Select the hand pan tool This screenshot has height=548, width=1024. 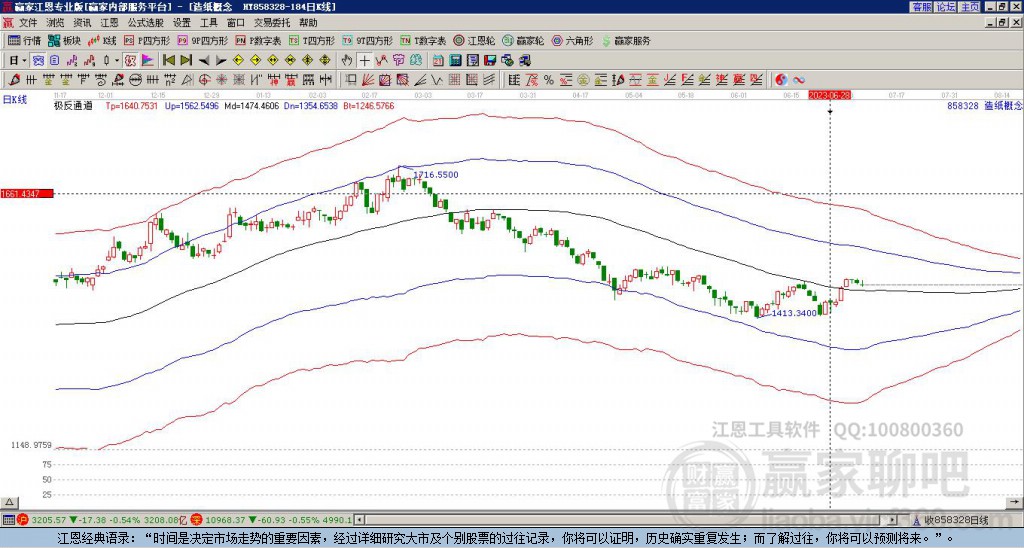tap(346, 61)
